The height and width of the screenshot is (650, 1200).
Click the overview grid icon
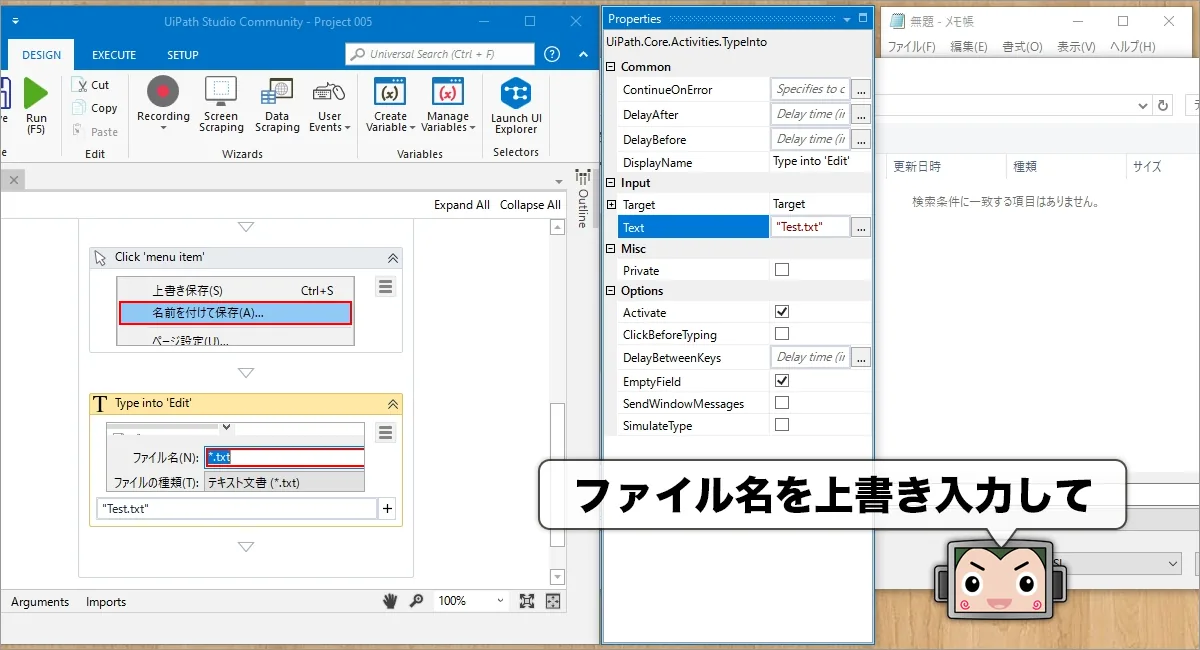(x=552, y=601)
